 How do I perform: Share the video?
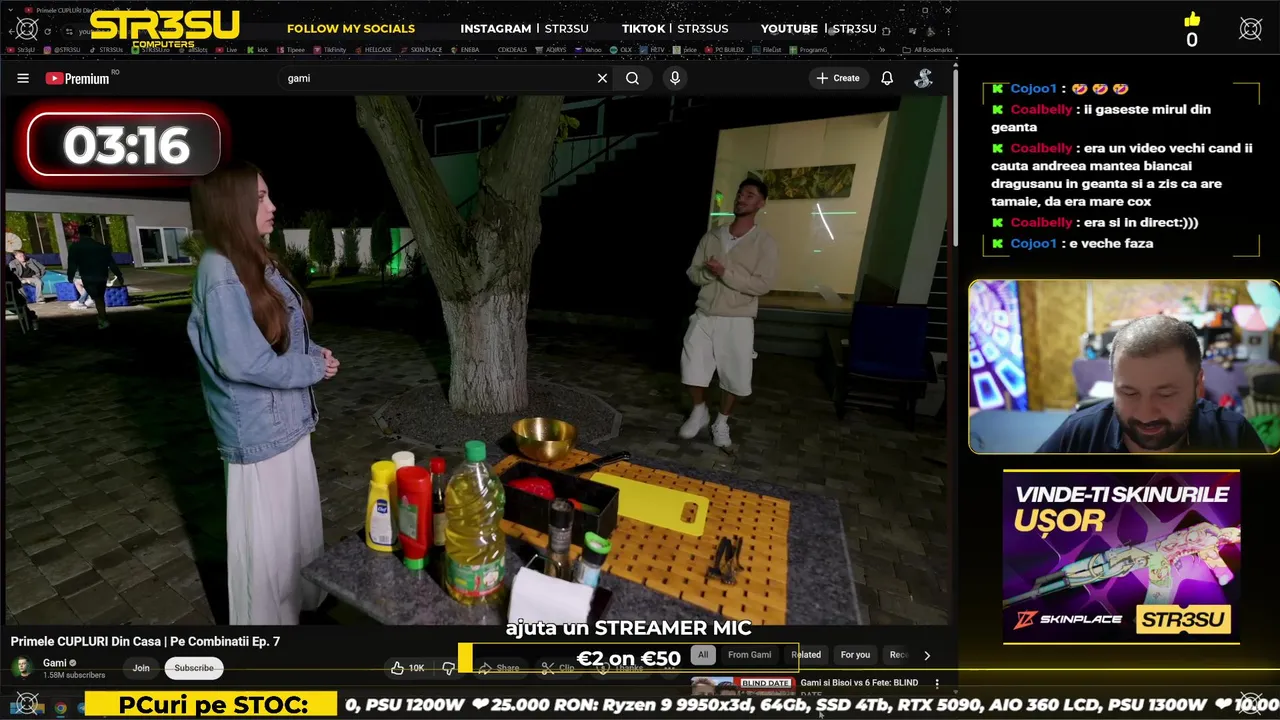pos(499,668)
